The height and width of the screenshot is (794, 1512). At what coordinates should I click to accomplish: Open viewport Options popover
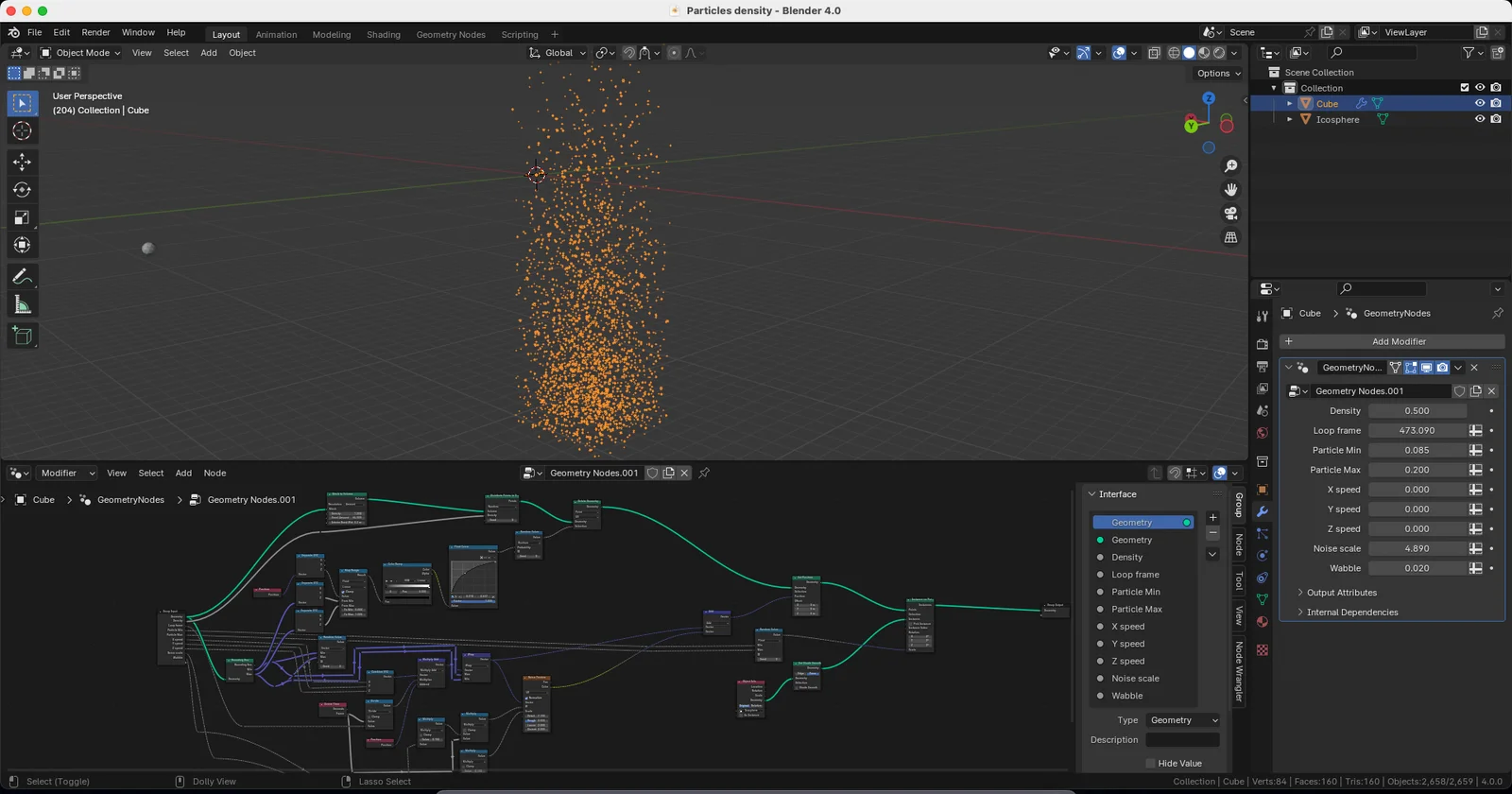tap(1218, 73)
